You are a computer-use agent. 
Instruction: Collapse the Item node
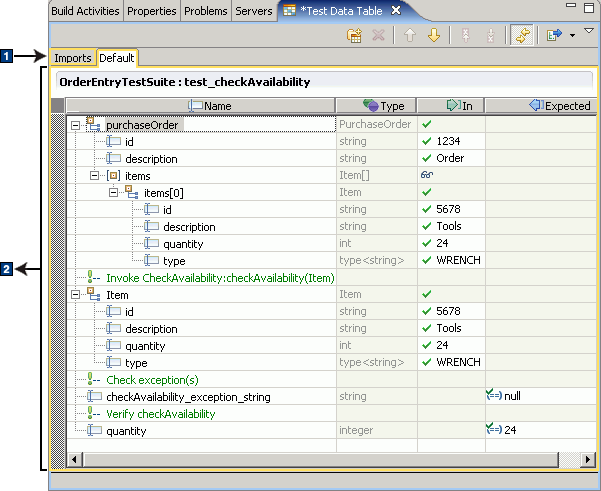pyautogui.click(x=76, y=295)
